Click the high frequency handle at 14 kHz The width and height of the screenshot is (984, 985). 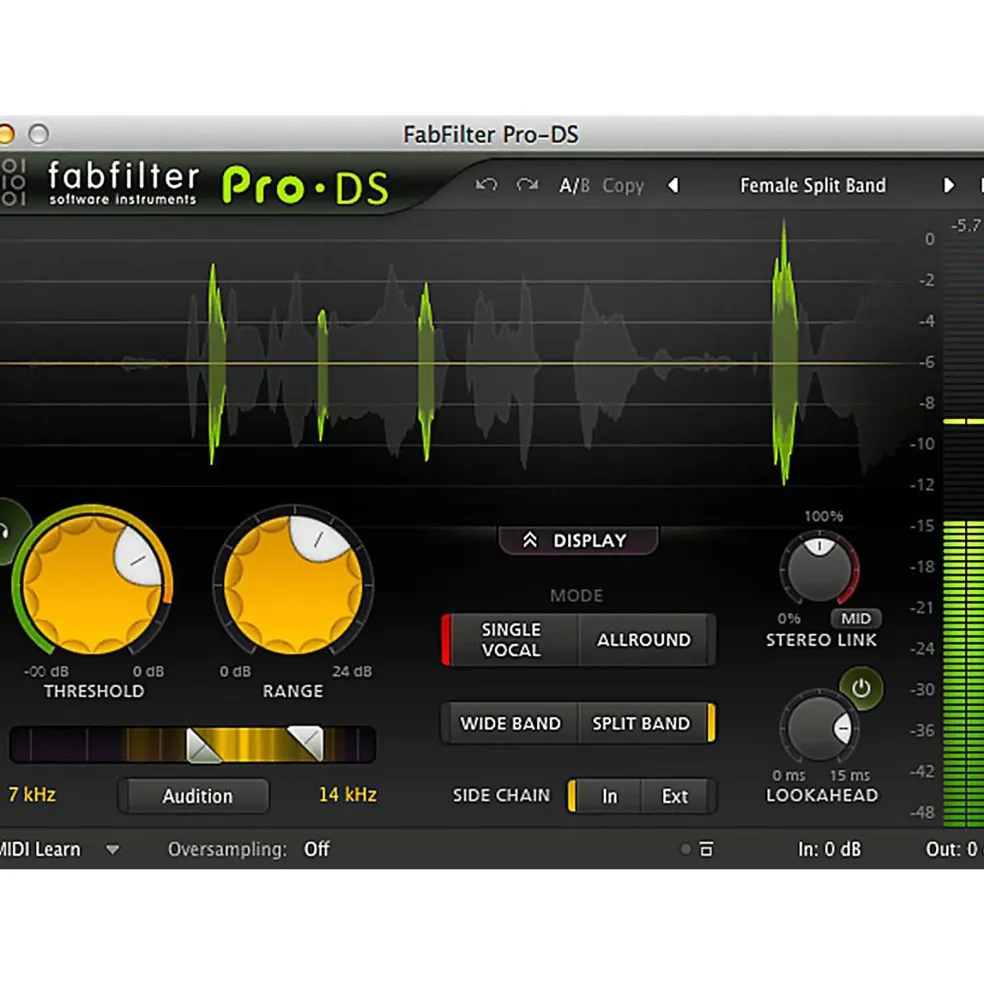coord(305,744)
